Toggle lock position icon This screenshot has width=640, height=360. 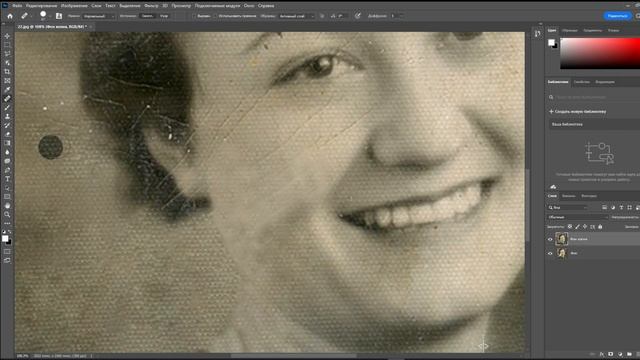(x=585, y=227)
